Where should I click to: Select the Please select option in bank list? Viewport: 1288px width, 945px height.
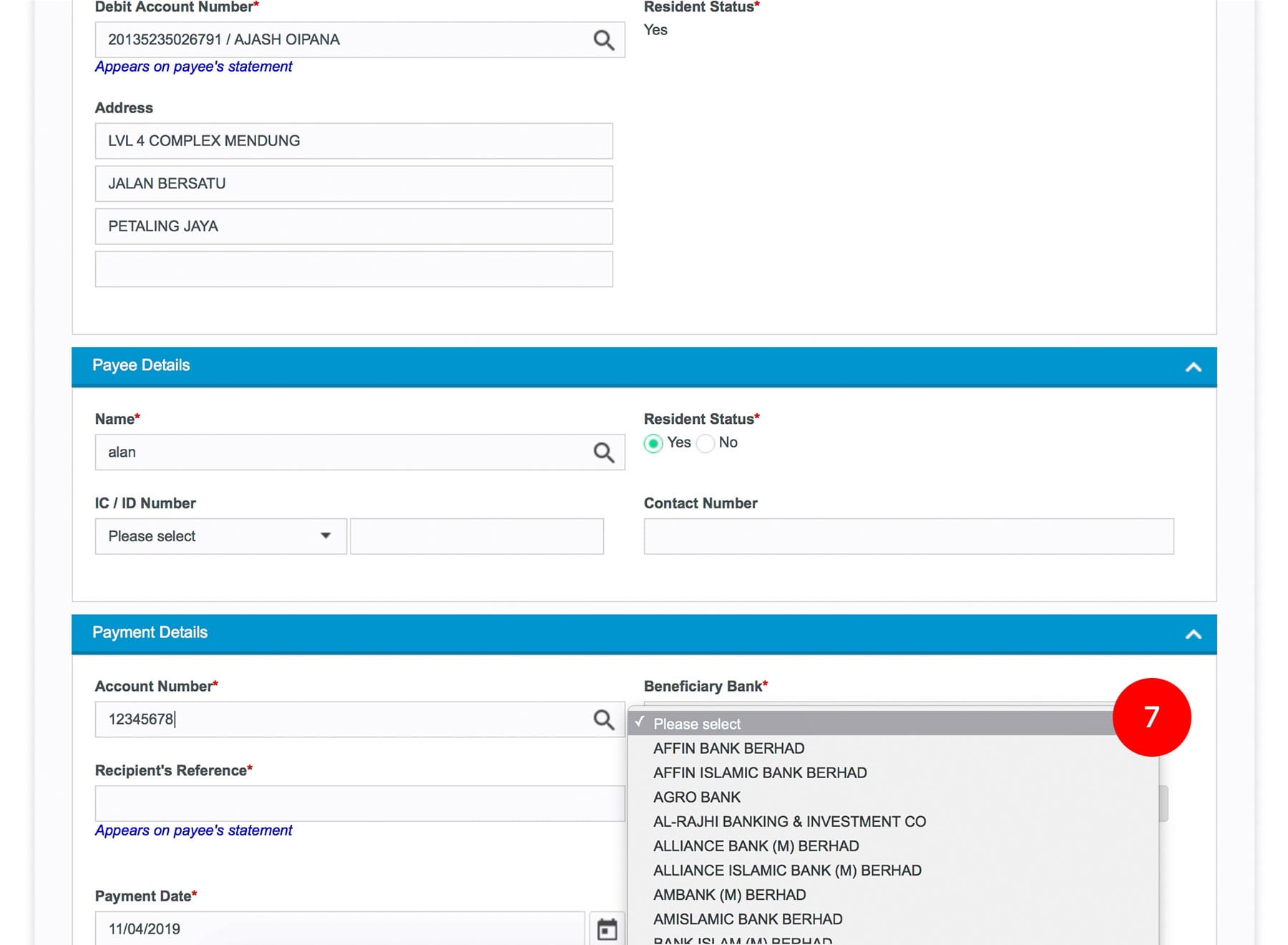pos(697,724)
